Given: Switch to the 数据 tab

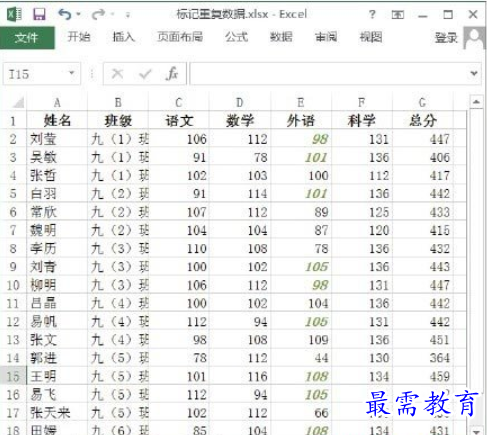Looking at the screenshot, I should [281, 37].
